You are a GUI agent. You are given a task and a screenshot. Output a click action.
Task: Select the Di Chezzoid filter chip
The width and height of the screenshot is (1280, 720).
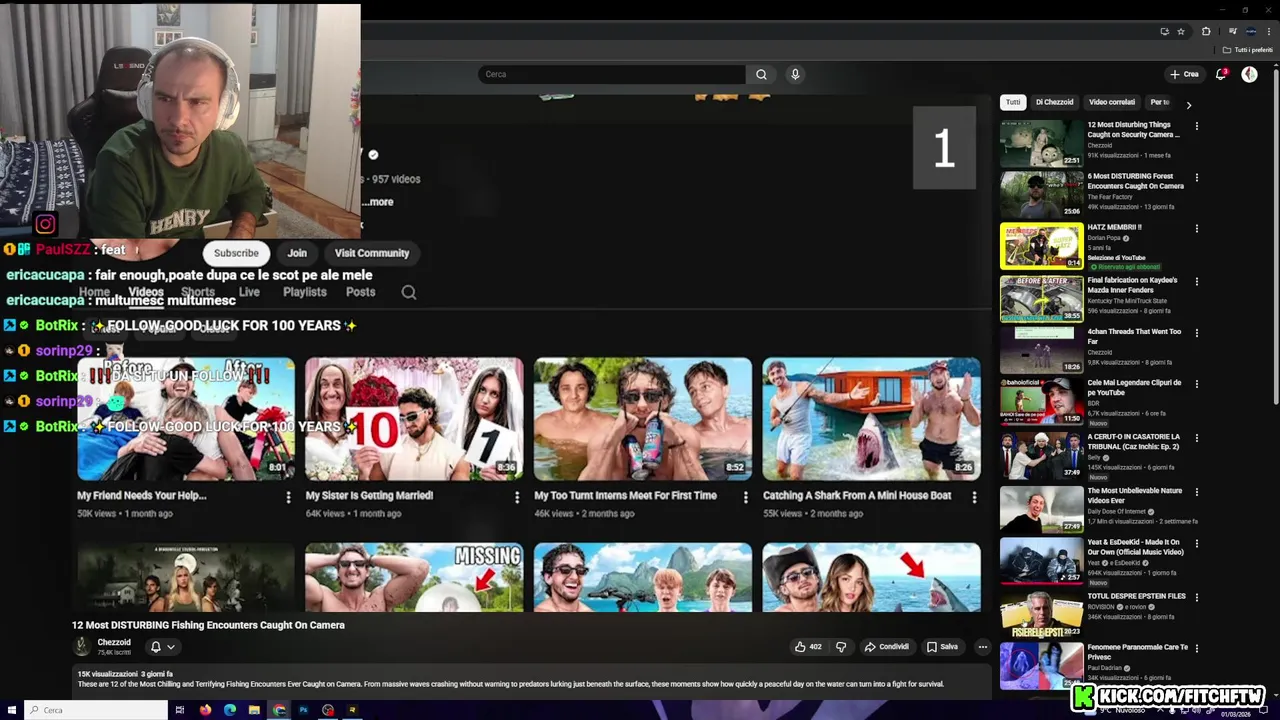coord(1054,102)
